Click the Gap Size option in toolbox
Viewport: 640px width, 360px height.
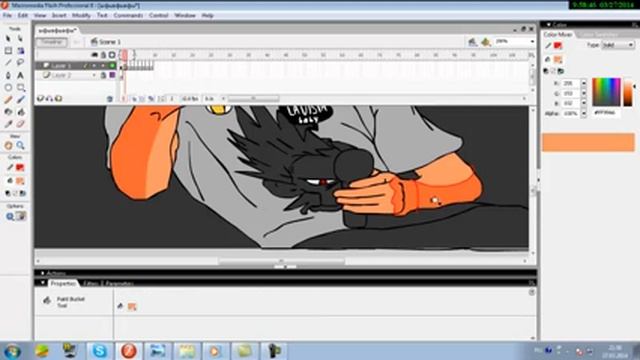10,216
